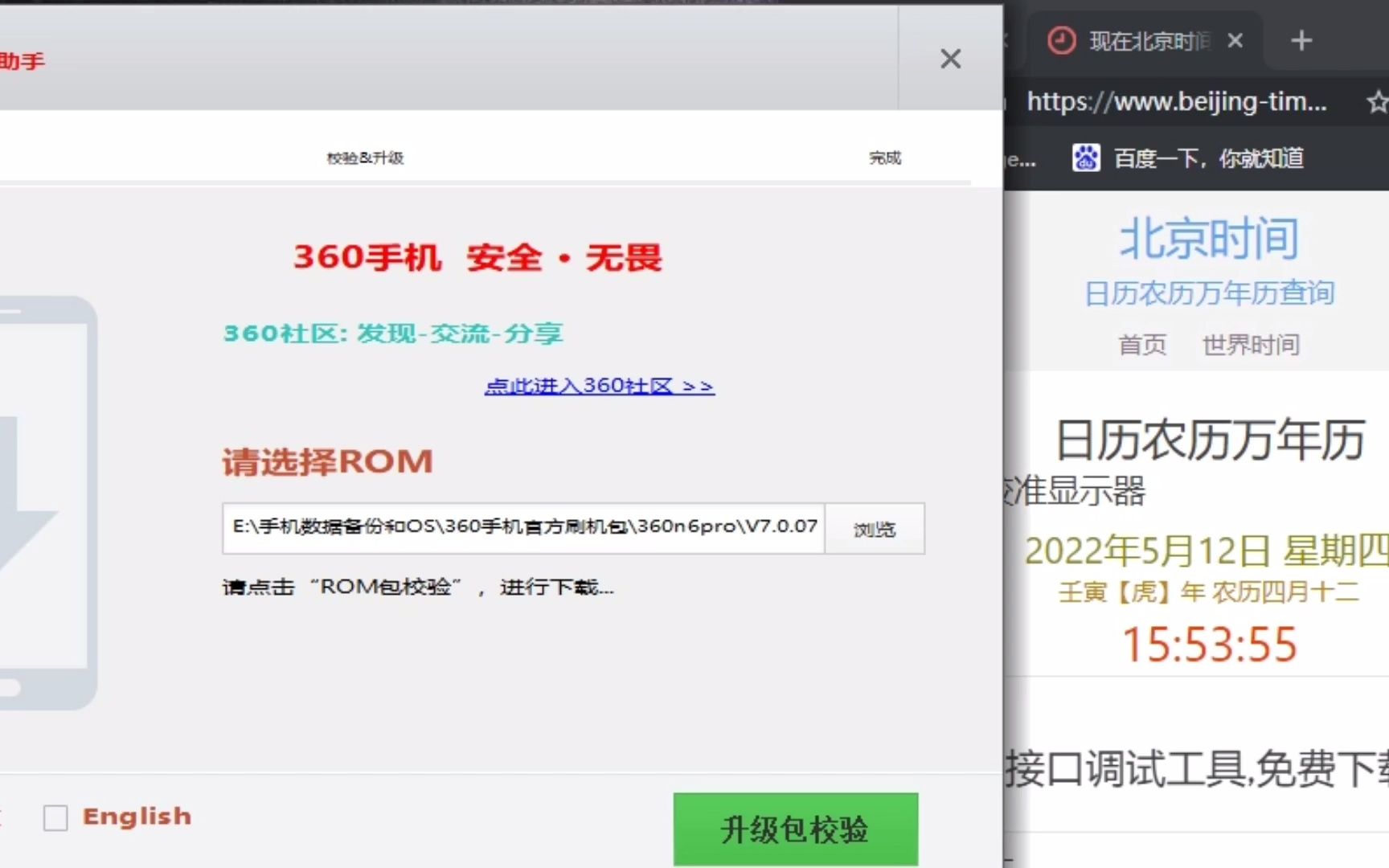Click the 360手机 安全·无畏 slogan

tap(477, 258)
